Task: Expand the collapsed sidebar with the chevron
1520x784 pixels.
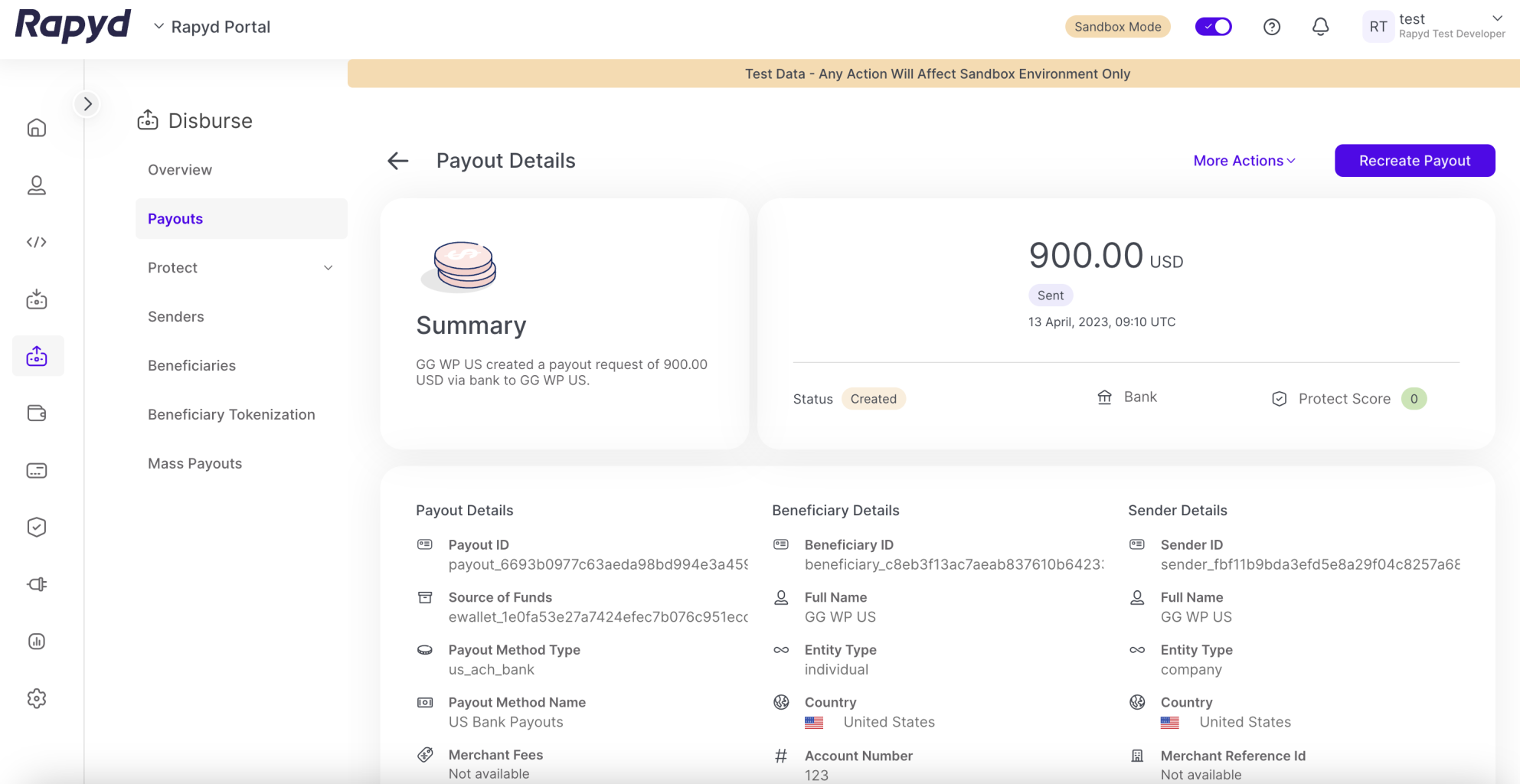Action: (x=87, y=104)
